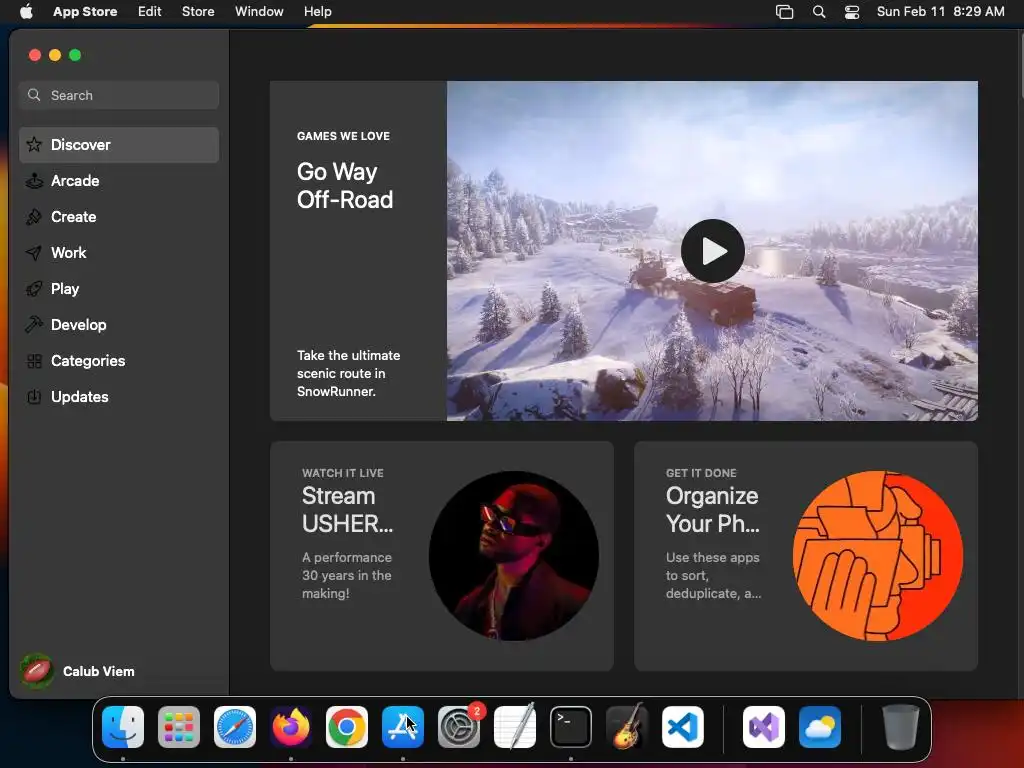The height and width of the screenshot is (768, 1024).
Task: Open the Window menu
Action: (259, 11)
